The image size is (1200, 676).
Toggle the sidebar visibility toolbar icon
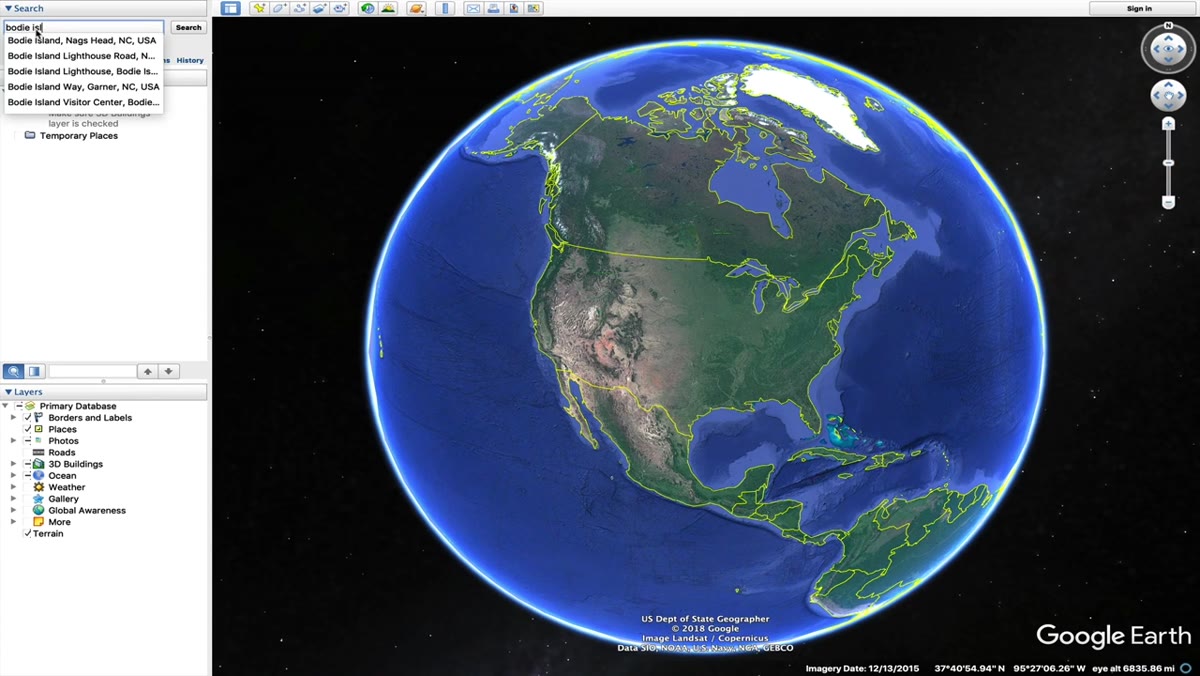231,8
